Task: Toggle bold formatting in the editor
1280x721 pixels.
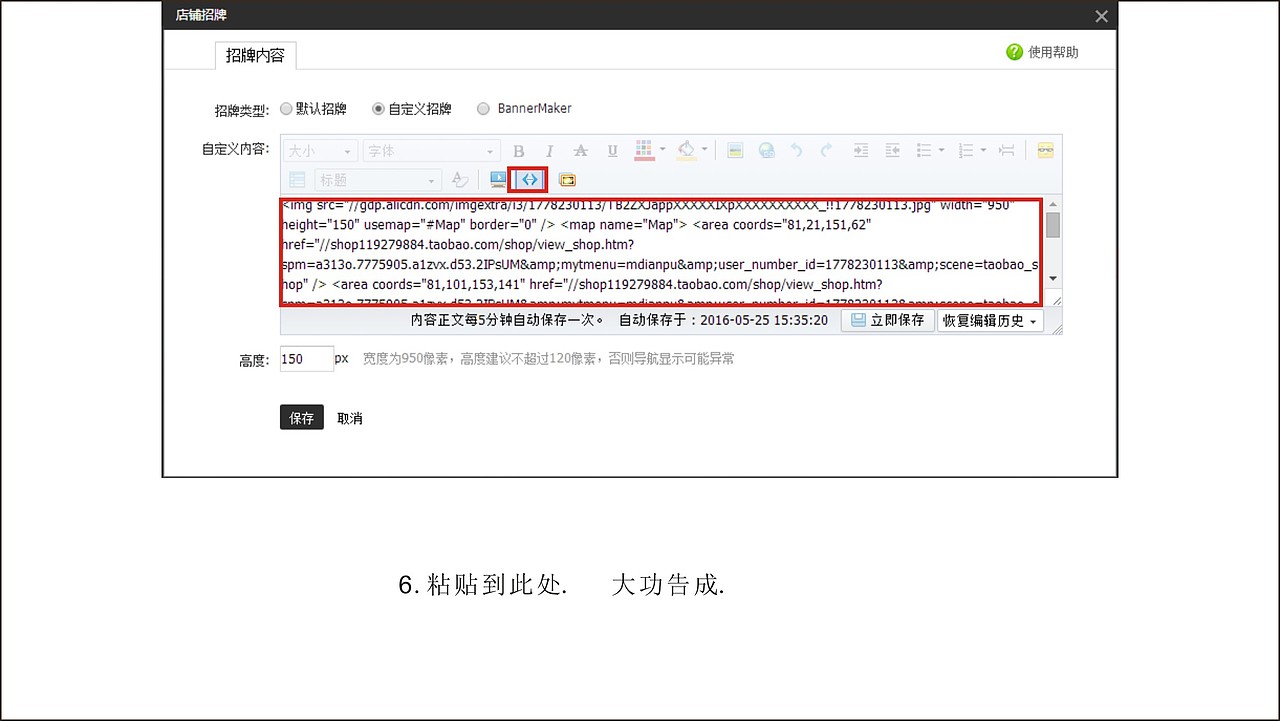Action: tap(519, 151)
